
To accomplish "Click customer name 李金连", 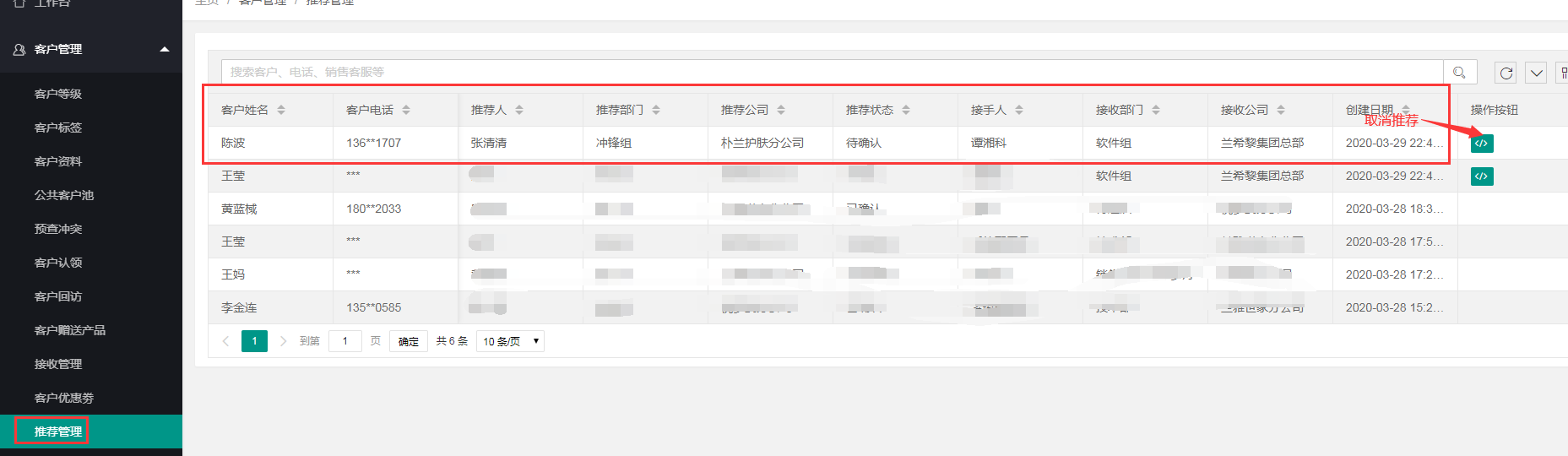I will [239, 308].
